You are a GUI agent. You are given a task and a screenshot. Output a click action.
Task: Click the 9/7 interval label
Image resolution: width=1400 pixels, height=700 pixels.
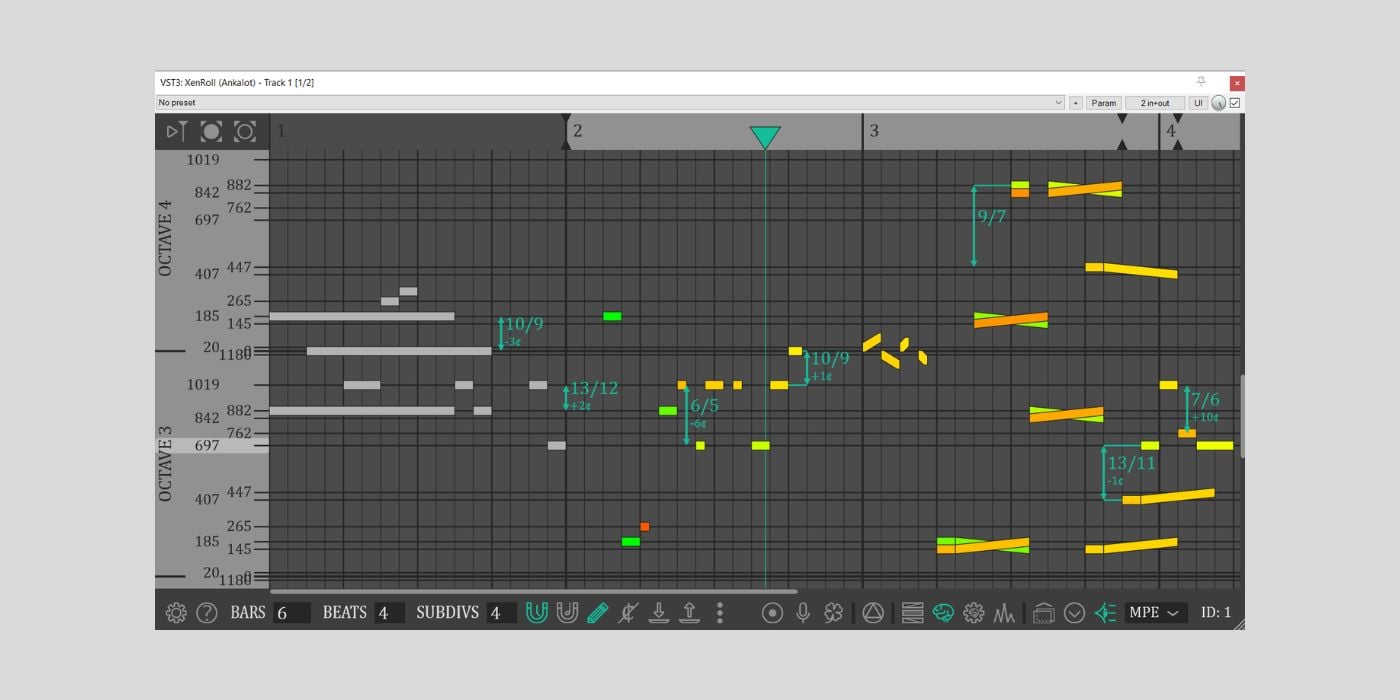[992, 216]
